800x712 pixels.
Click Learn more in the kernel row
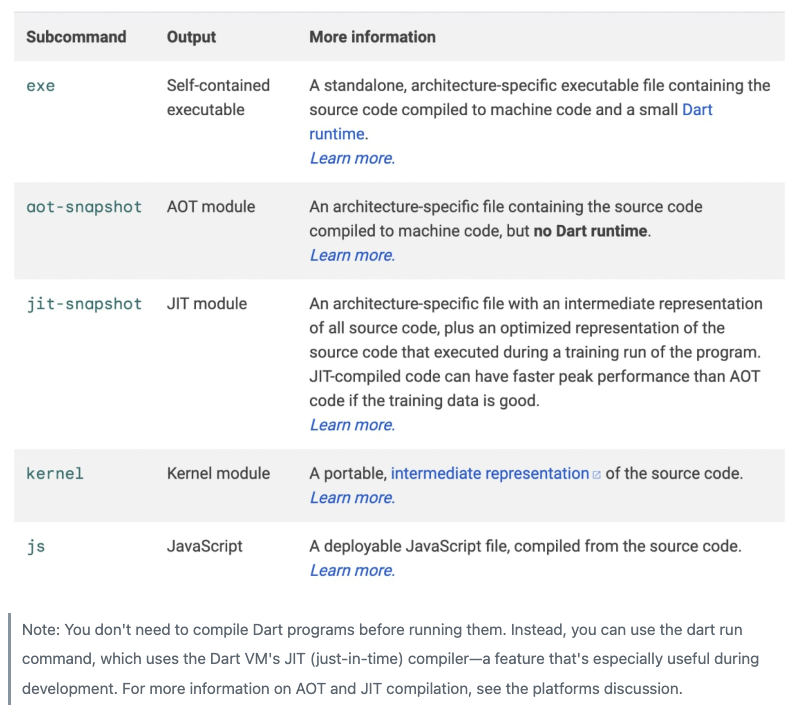click(x=352, y=498)
